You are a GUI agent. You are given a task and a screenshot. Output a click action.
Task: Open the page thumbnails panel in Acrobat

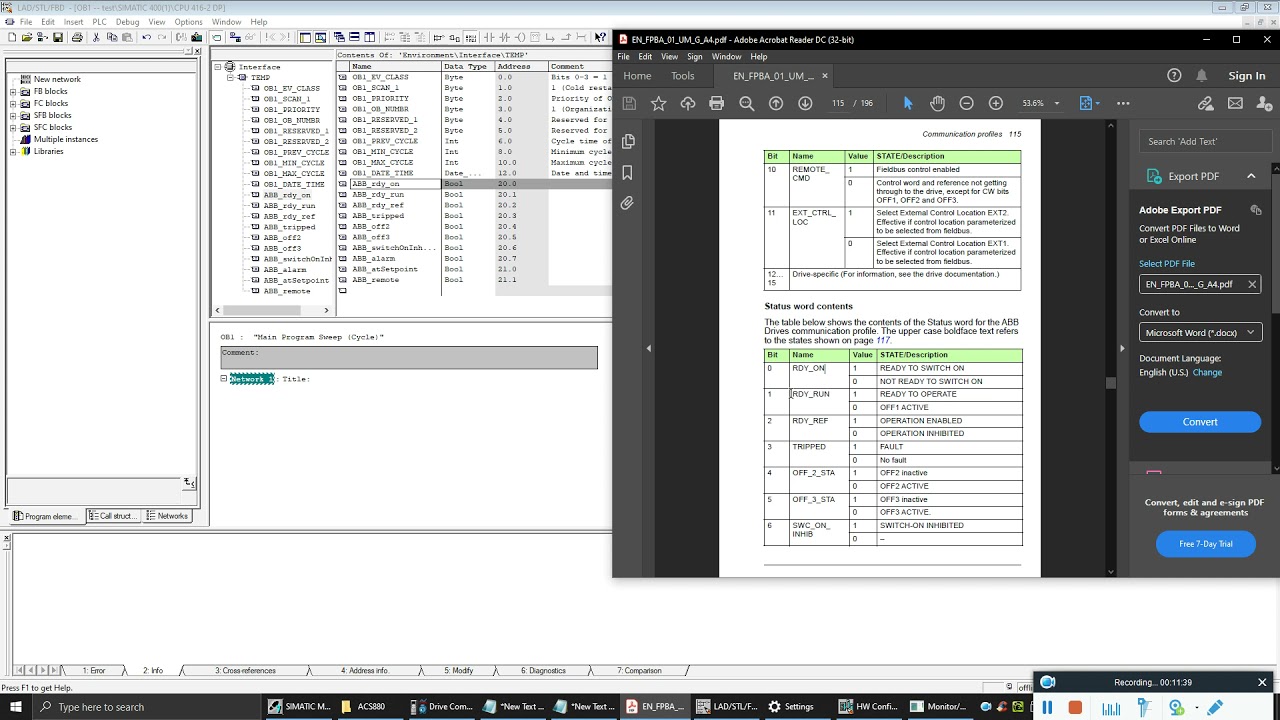point(628,141)
